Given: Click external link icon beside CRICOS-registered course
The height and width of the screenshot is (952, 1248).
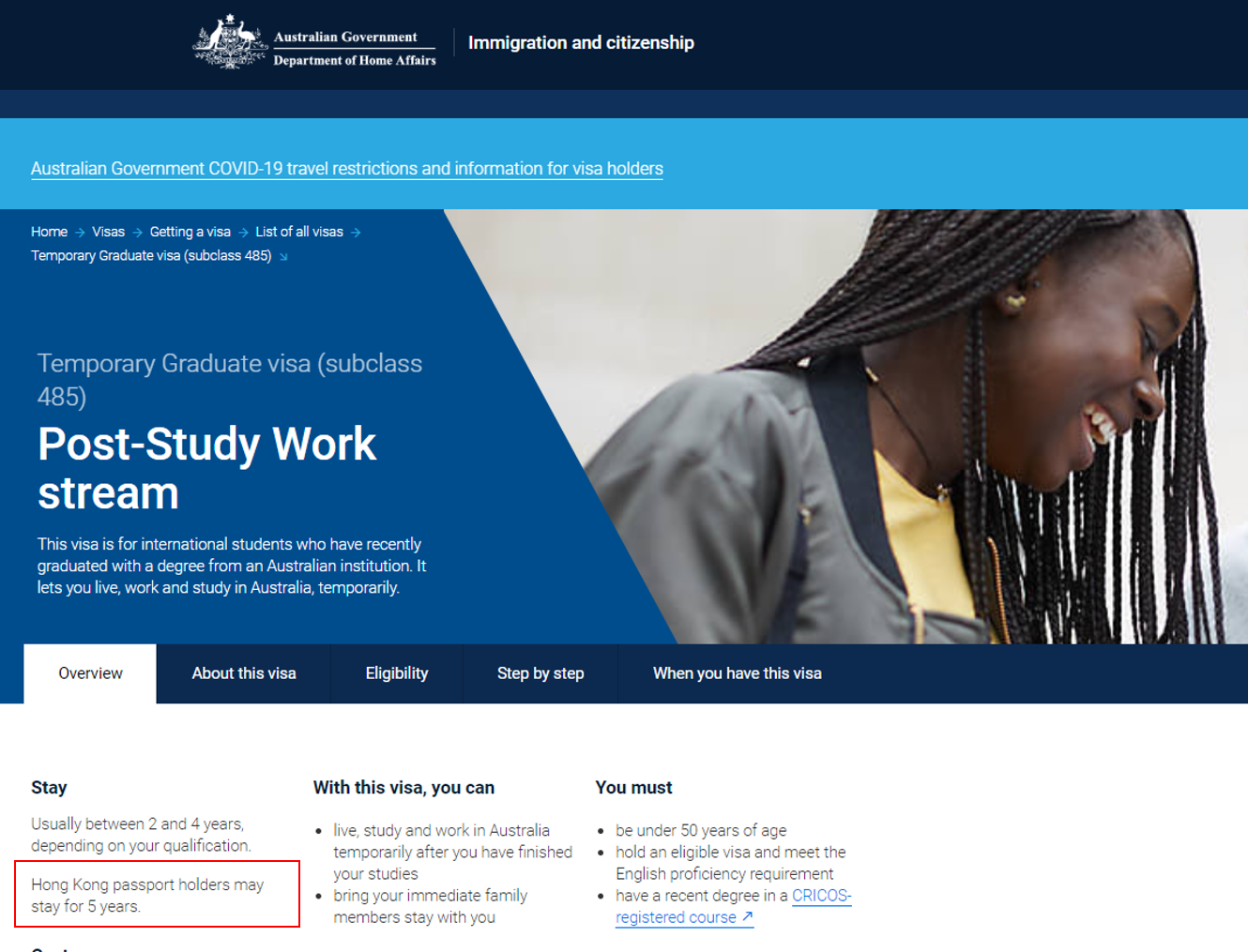Looking at the screenshot, I should pos(747,917).
